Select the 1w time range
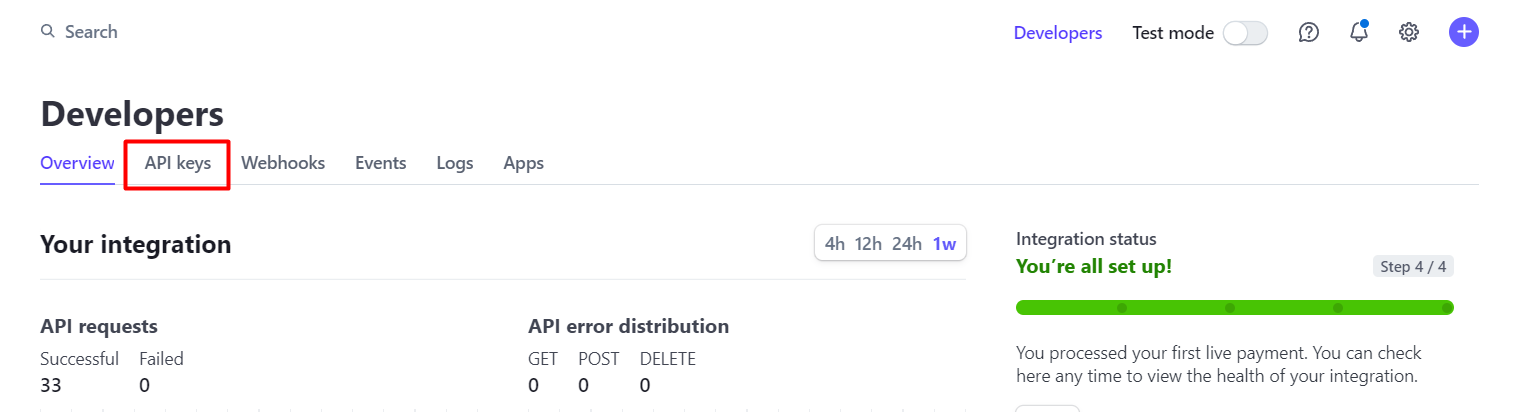The width and height of the screenshot is (1520, 412). pos(944,243)
